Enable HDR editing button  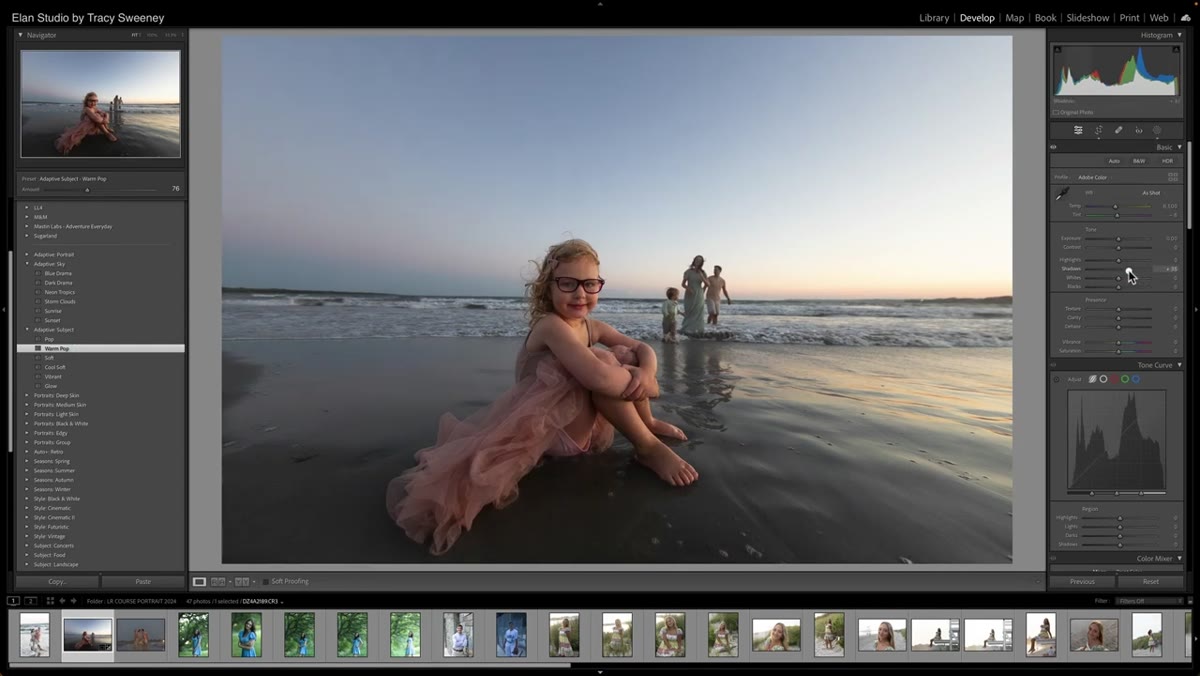point(1166,161)
